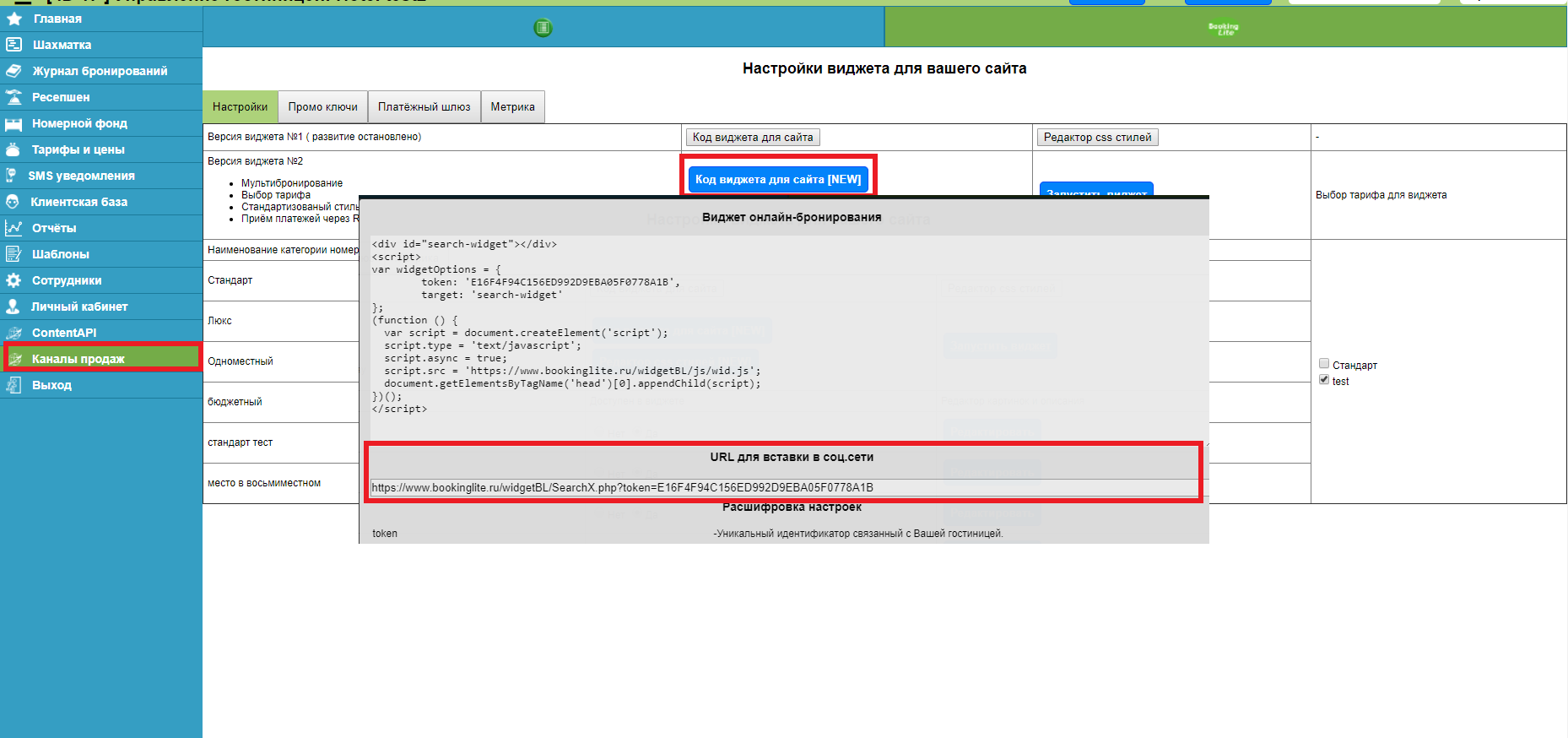Screen dimensions: 1568x738
Task: Click the Booking Lite logo in green header
Action: tap(1224, 28)
